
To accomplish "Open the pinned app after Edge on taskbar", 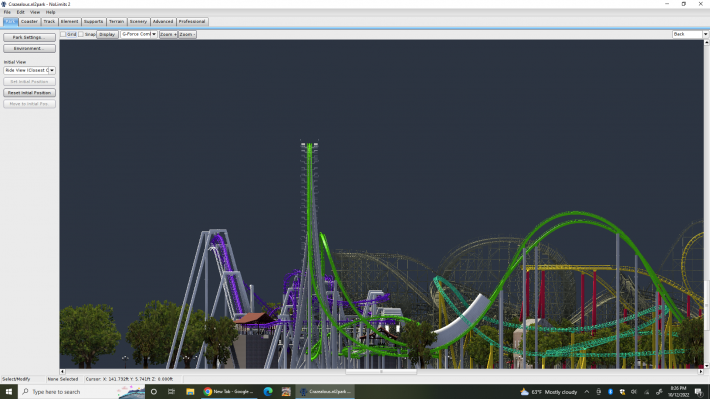I will (286, 392).
